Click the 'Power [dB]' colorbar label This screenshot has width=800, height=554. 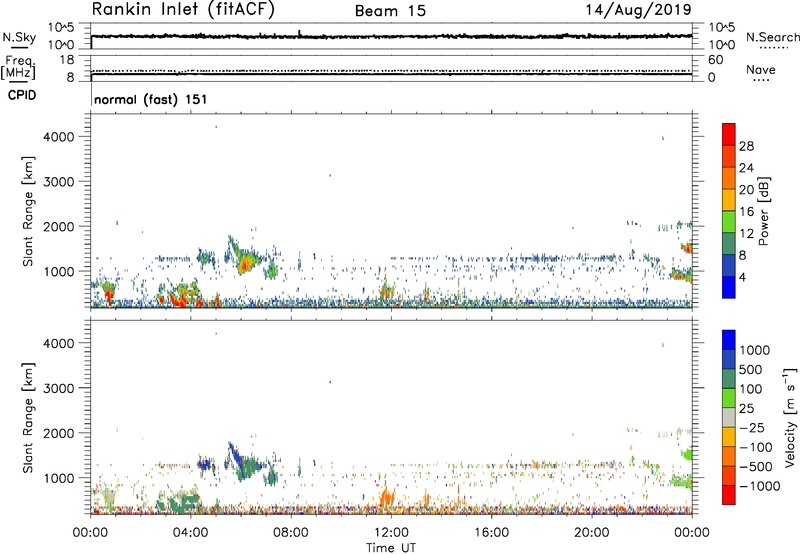(x=763, y=211)
